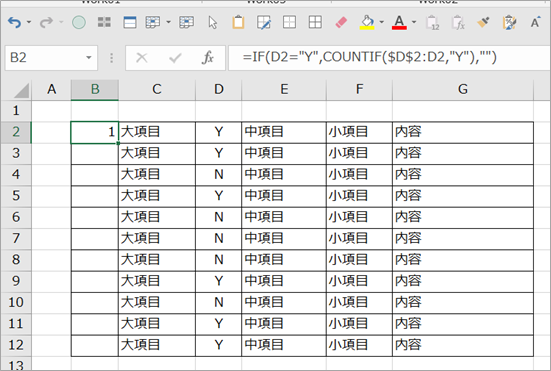
Task: Click the increase font size A icon
Action: [535, 22]
